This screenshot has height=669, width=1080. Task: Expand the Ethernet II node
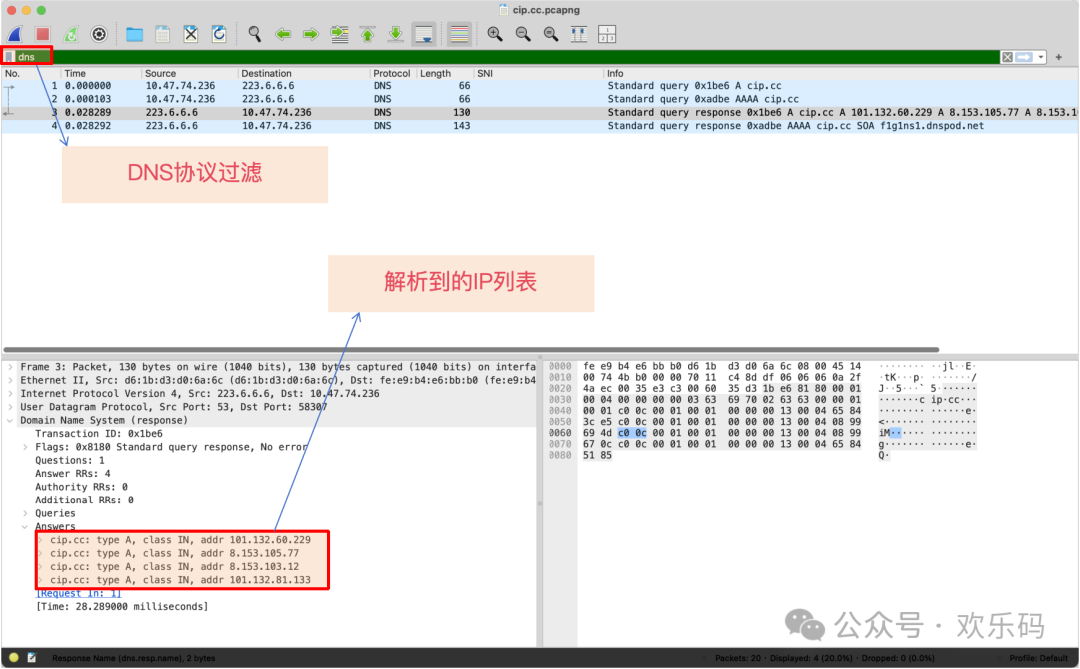(x=10, y=380)
